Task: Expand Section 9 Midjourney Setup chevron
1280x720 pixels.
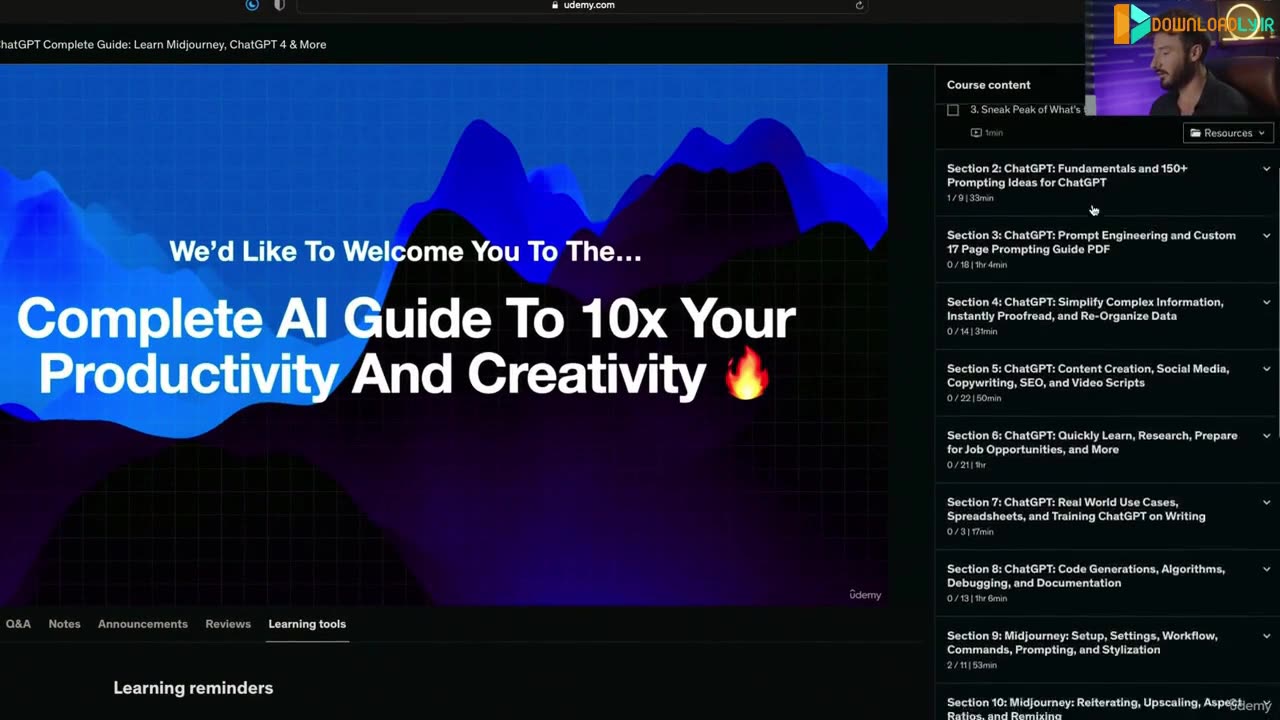Action: 1266,636
